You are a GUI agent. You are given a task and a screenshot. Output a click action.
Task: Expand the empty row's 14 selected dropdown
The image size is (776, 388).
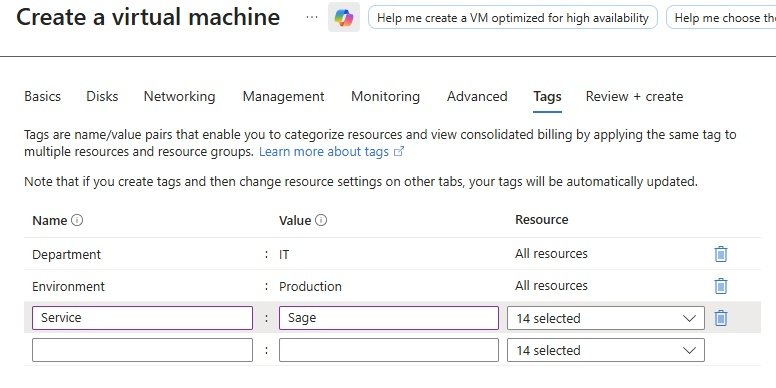[x=605, y=350]
